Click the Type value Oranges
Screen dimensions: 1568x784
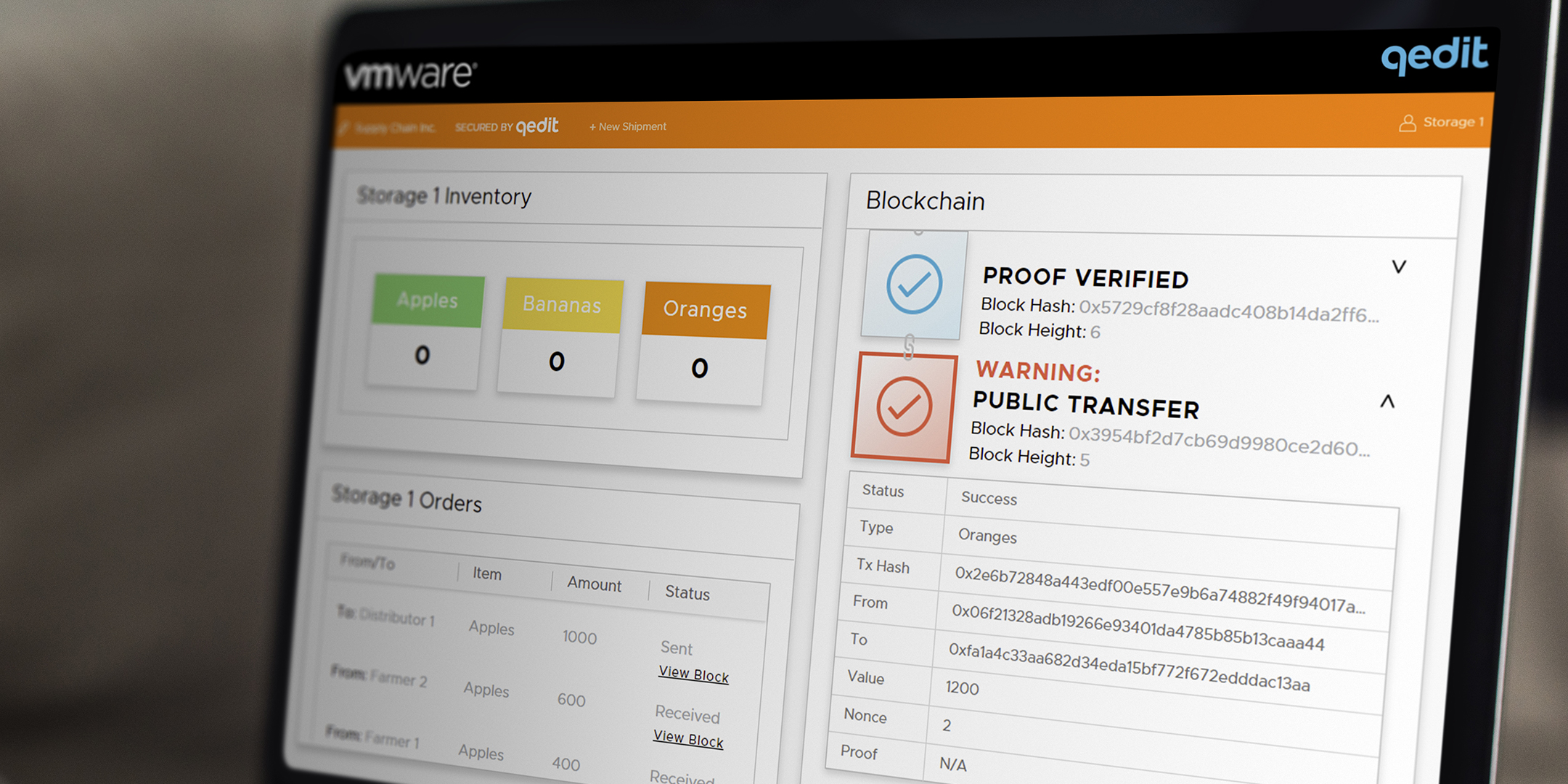pos(987,536)
